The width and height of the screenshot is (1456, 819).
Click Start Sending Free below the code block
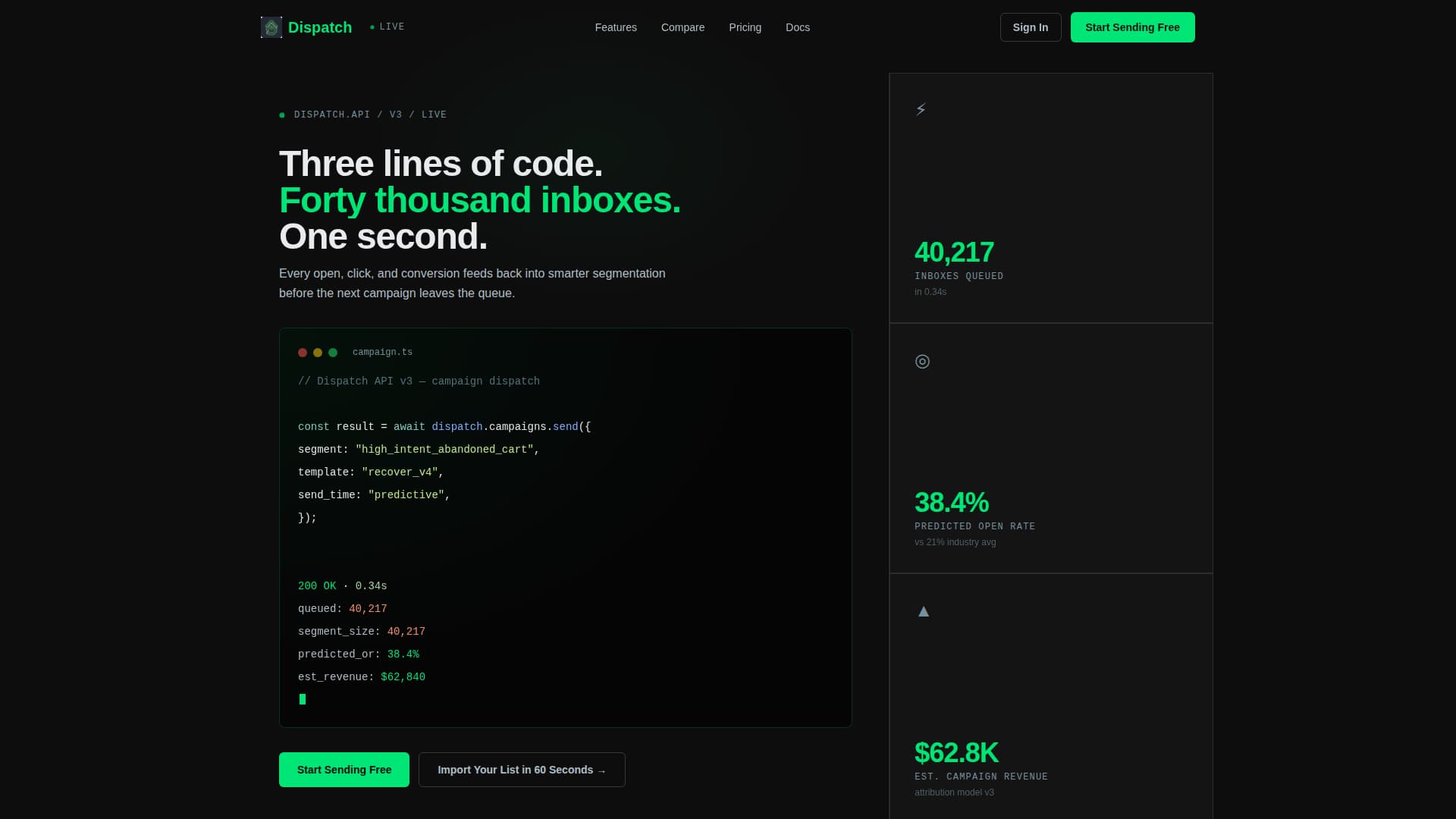tap(344, 769)
